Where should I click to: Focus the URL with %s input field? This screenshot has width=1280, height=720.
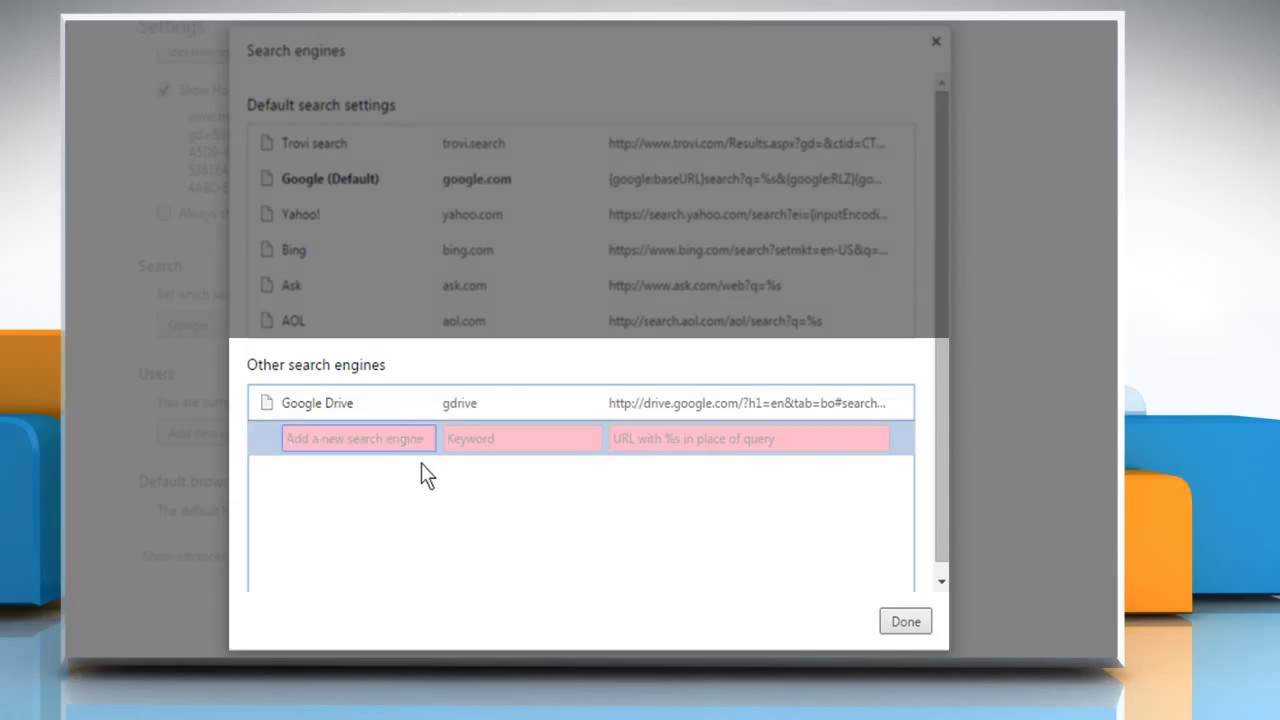(749, 439)
